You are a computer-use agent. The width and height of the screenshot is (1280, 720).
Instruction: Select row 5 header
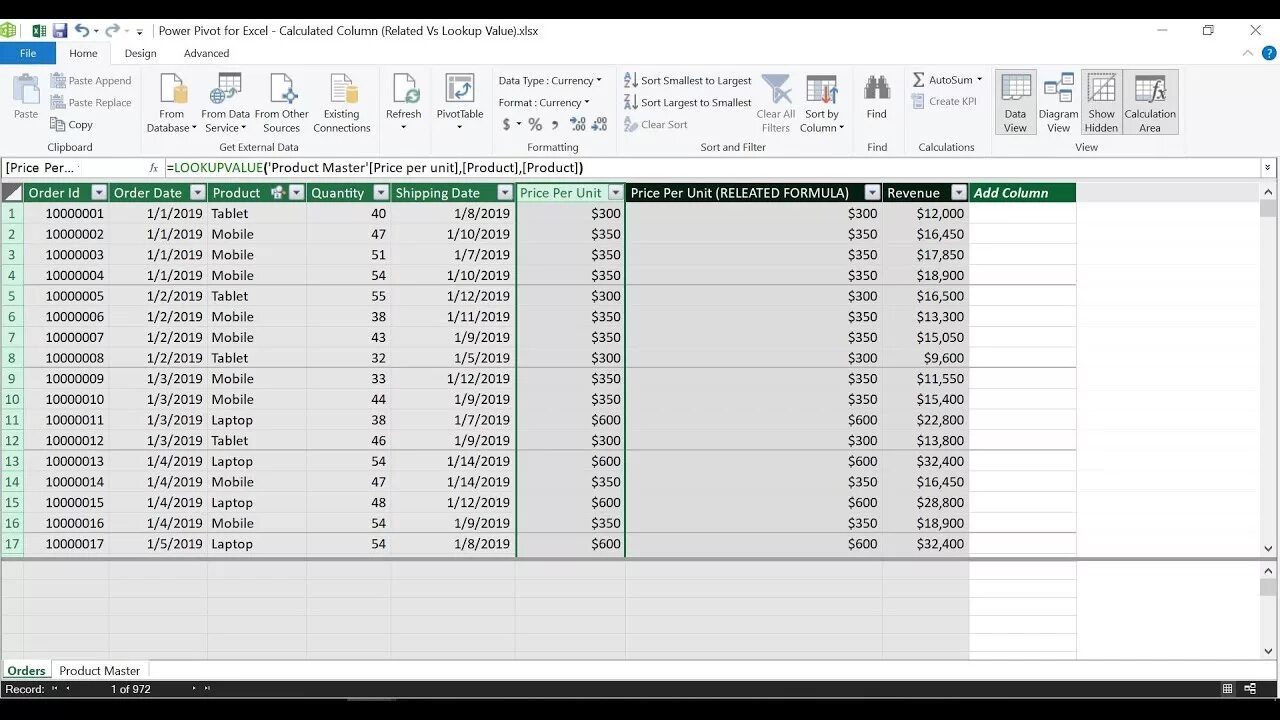pyautogui.click(x=12, y=296)
